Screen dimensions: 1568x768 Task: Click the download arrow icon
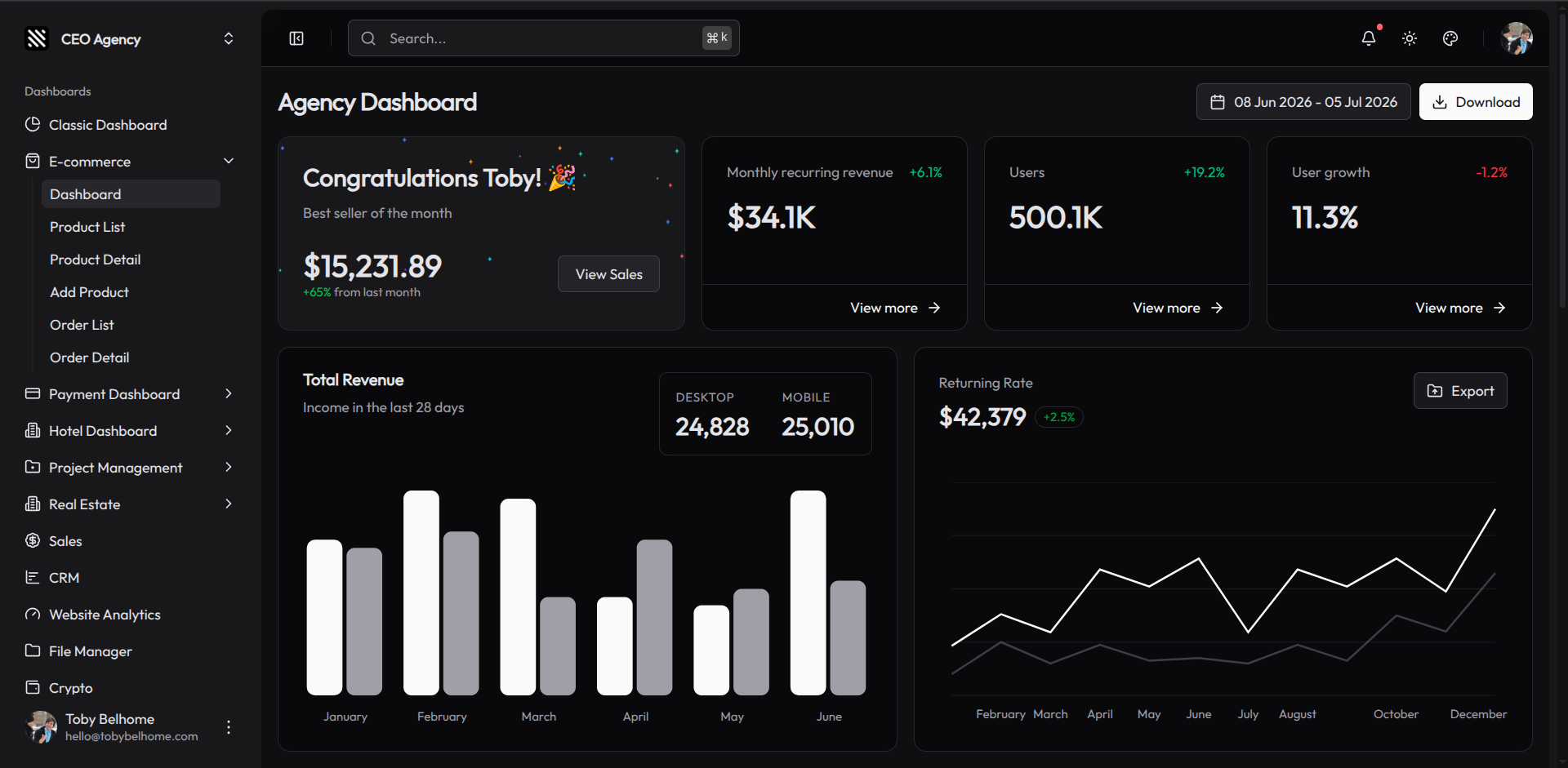click(1440, 102)
